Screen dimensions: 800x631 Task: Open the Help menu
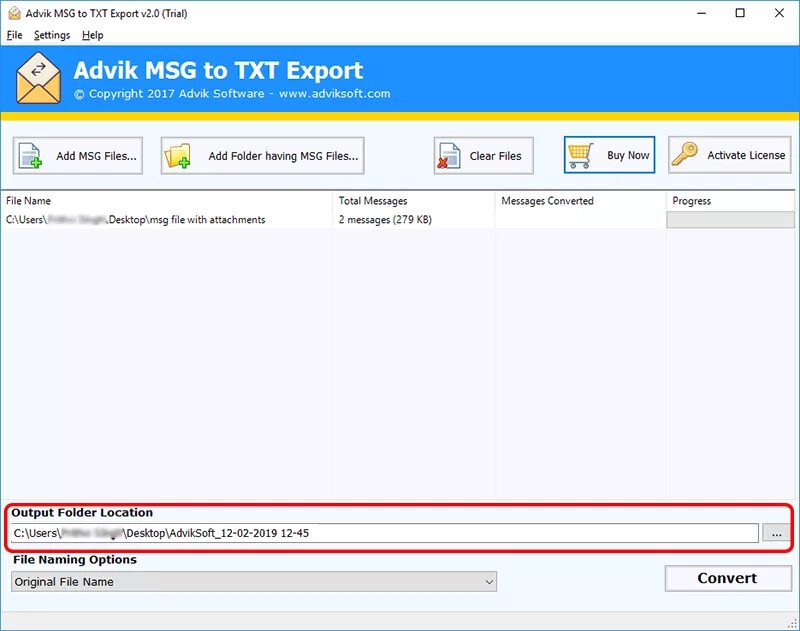[92, 35]
